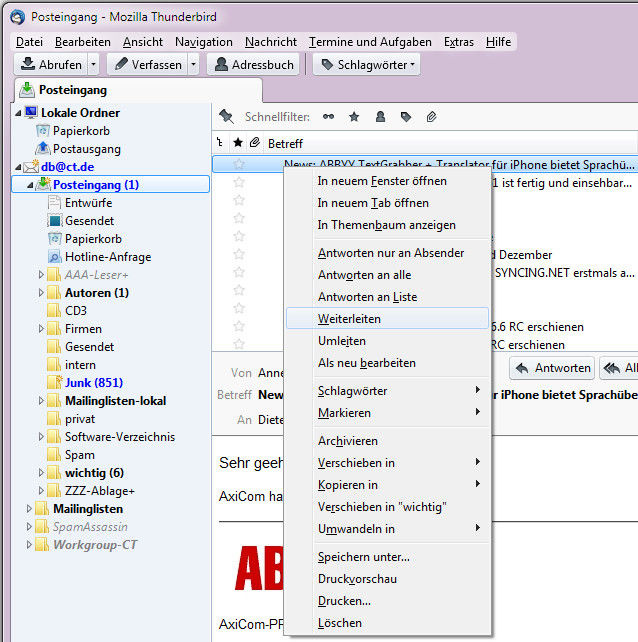Open the Schlagwörter submenu in the context menu

tap(352, 391)
